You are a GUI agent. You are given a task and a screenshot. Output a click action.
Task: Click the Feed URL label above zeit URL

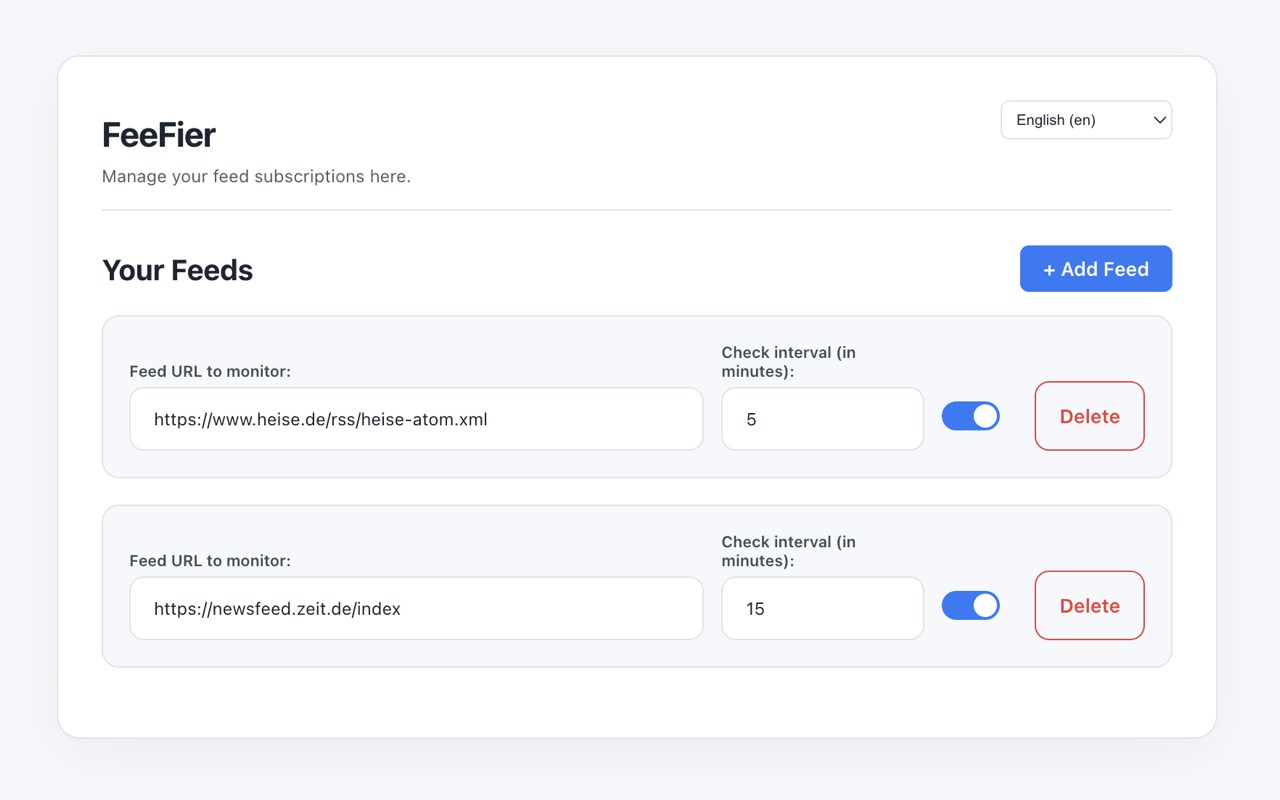tap(210, 560)
